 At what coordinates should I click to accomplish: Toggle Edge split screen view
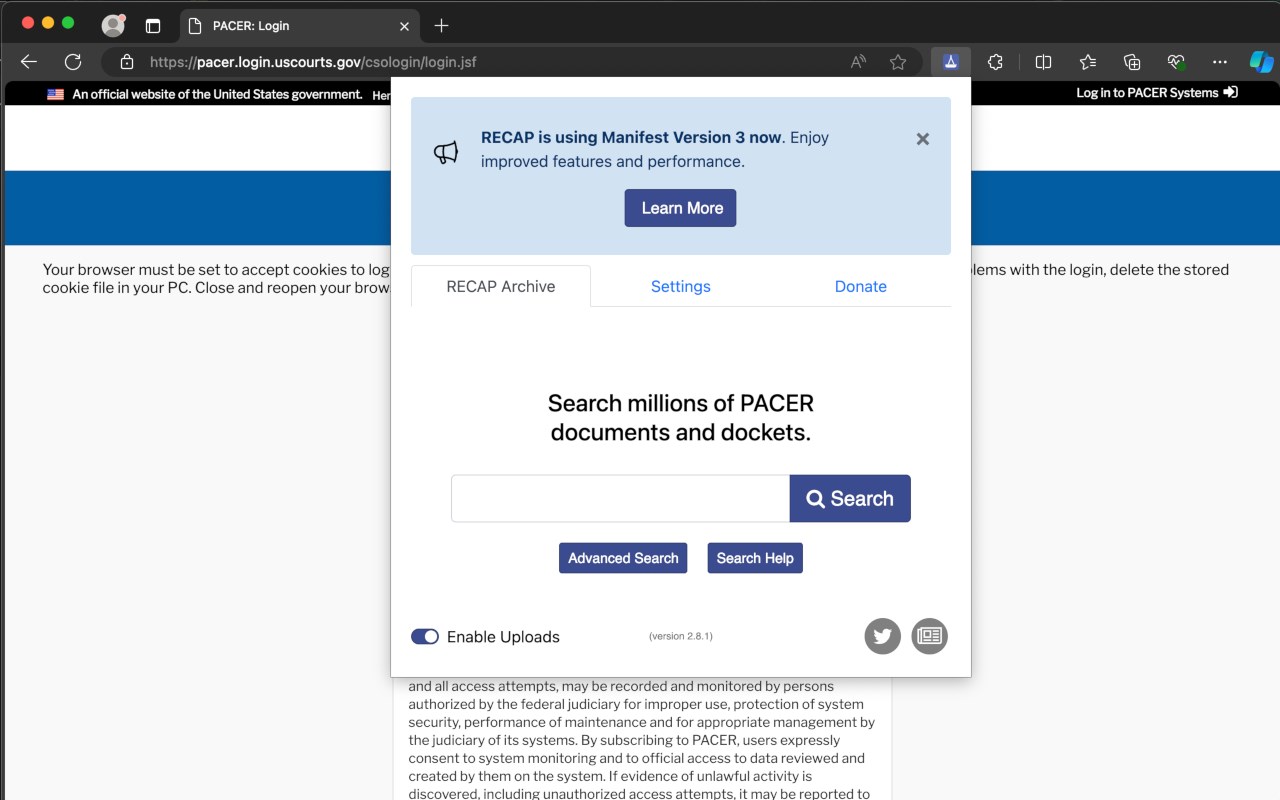1043,62
